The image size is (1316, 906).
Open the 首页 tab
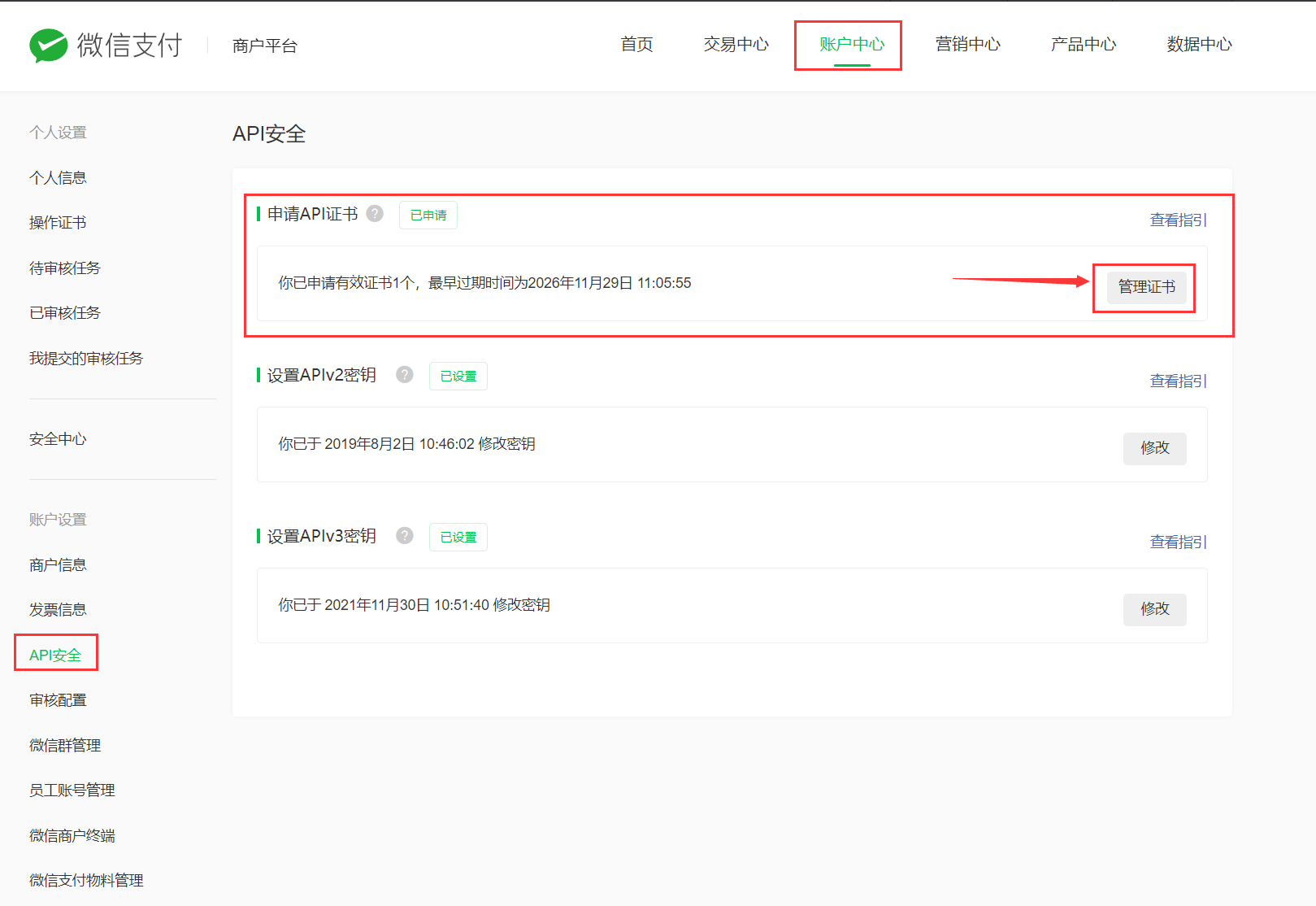click(636, 45)
